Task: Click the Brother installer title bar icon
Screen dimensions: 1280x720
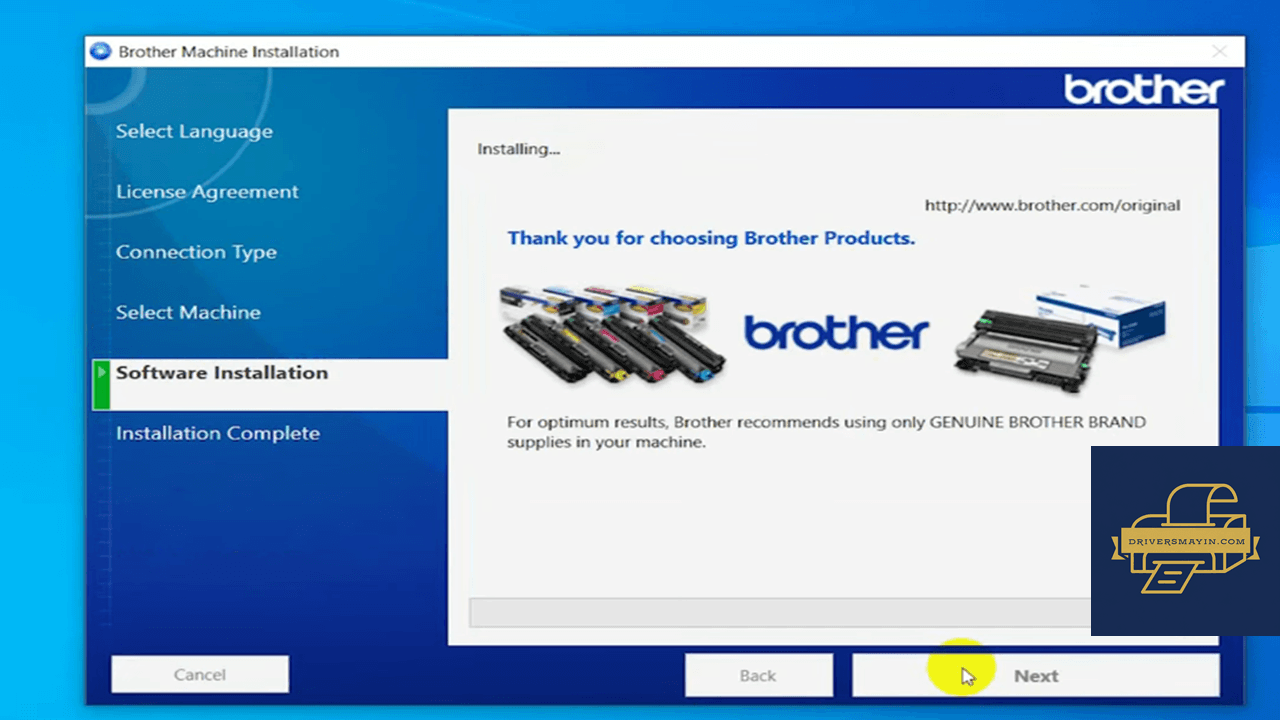Action: click(x=100, y=52)
